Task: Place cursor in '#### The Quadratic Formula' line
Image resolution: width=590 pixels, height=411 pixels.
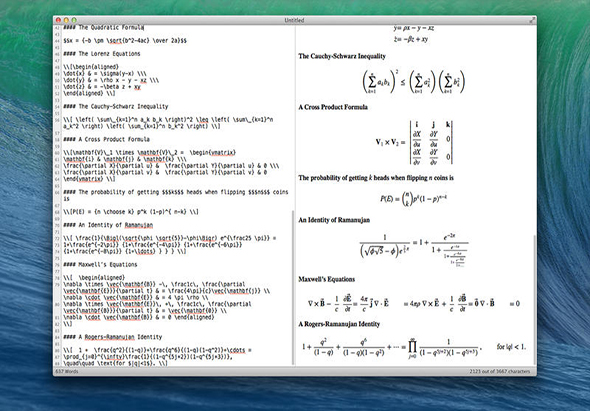Action: tap(103, 27)
